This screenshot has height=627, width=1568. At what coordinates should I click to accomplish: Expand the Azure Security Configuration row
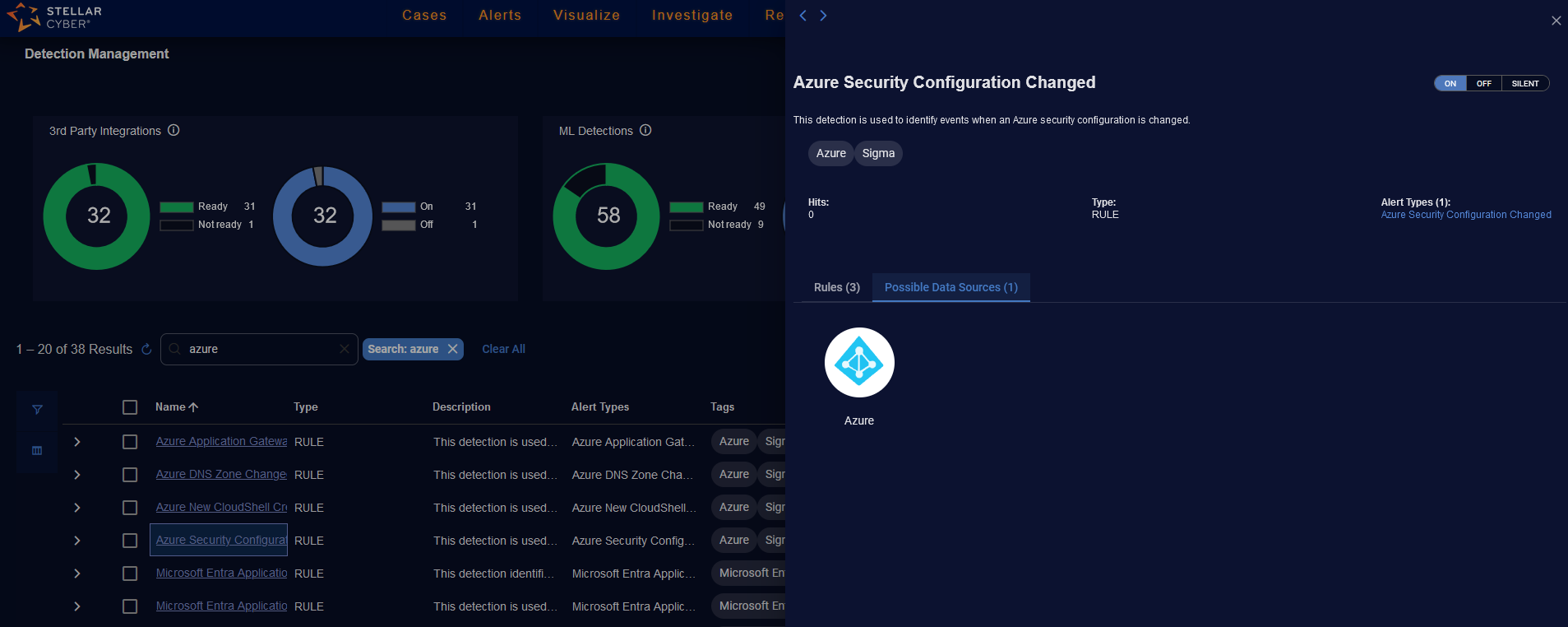(77, 541)
